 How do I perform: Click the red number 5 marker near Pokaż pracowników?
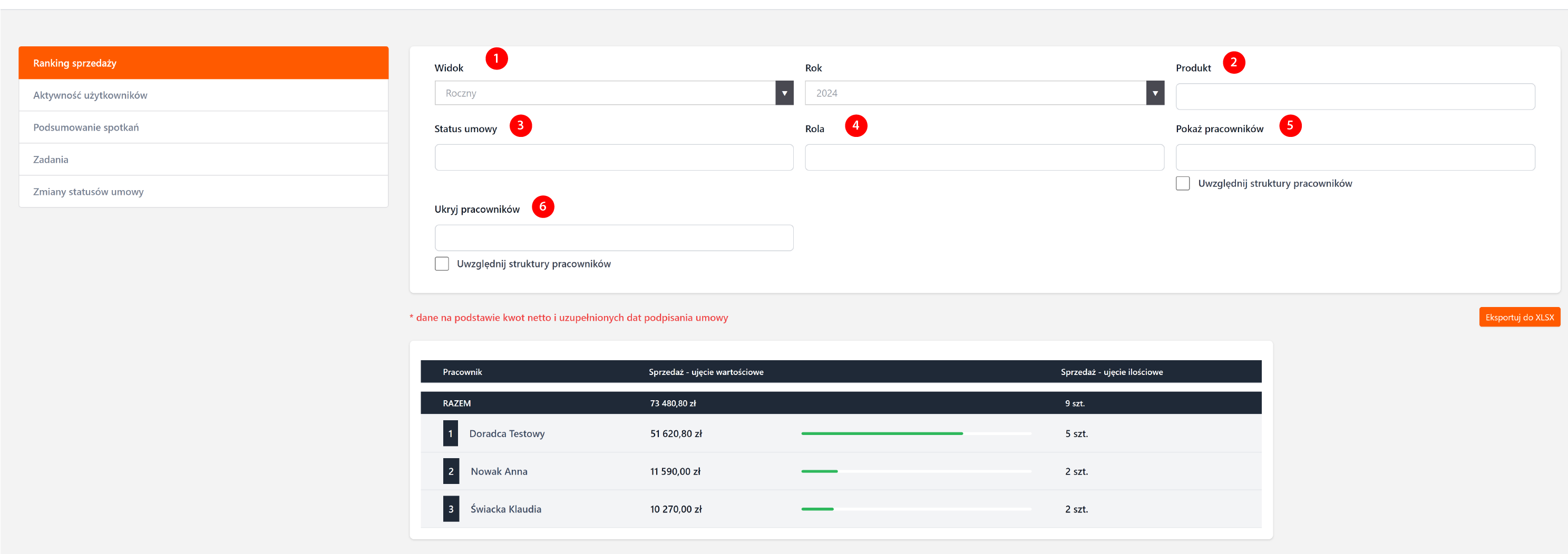click(1289, 125)
